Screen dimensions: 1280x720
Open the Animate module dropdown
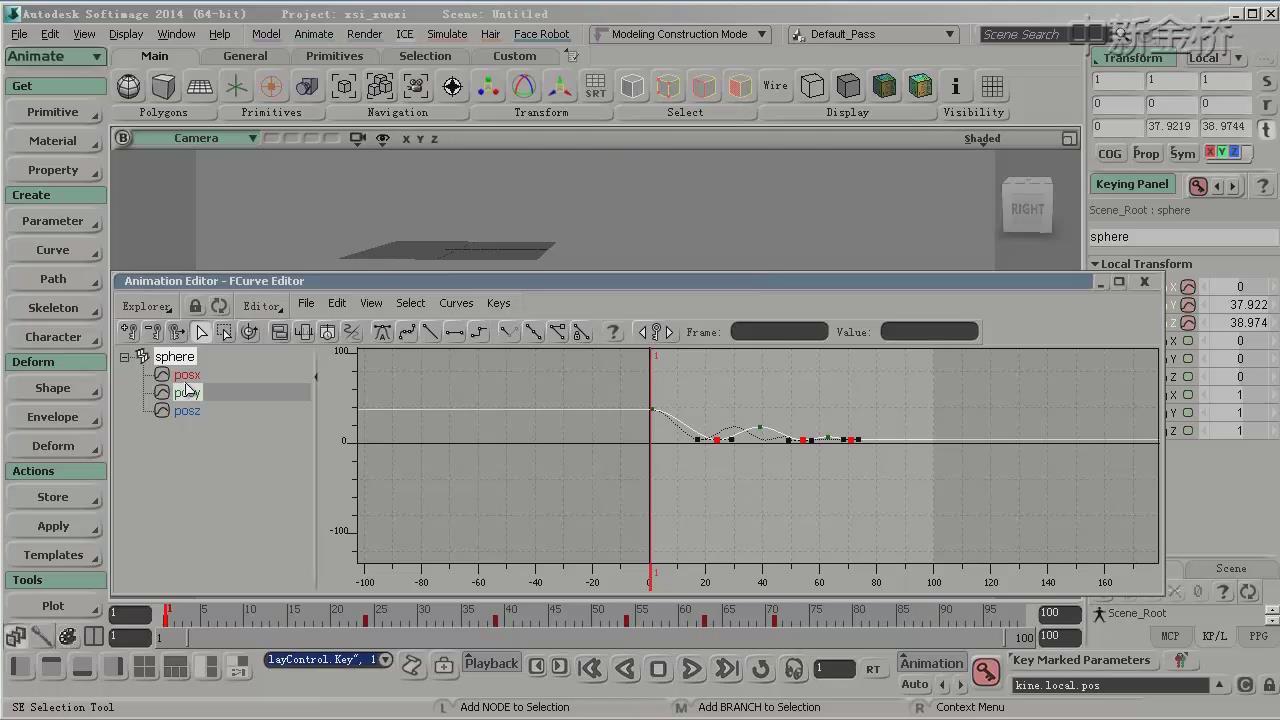coord(55,56)
